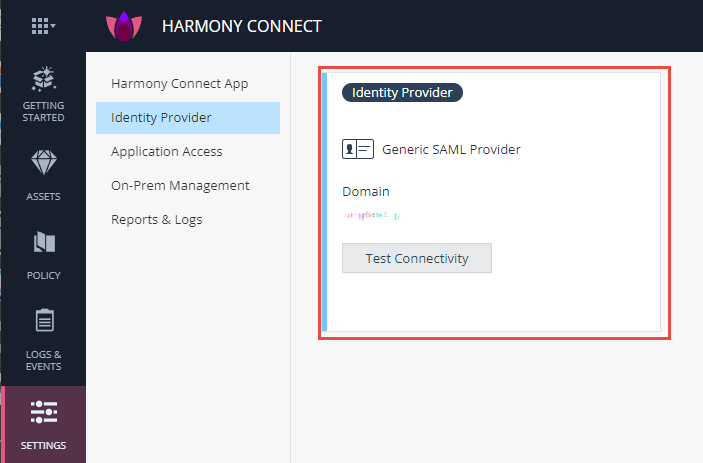Click the Domain field label
The image size is (703, 463).
[366, 191]
